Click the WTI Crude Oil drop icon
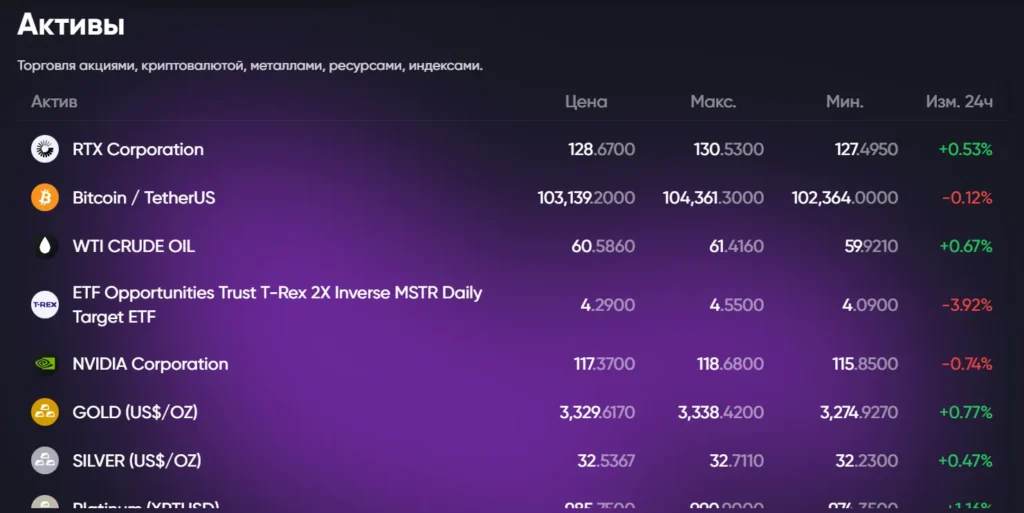 point(45,246)
